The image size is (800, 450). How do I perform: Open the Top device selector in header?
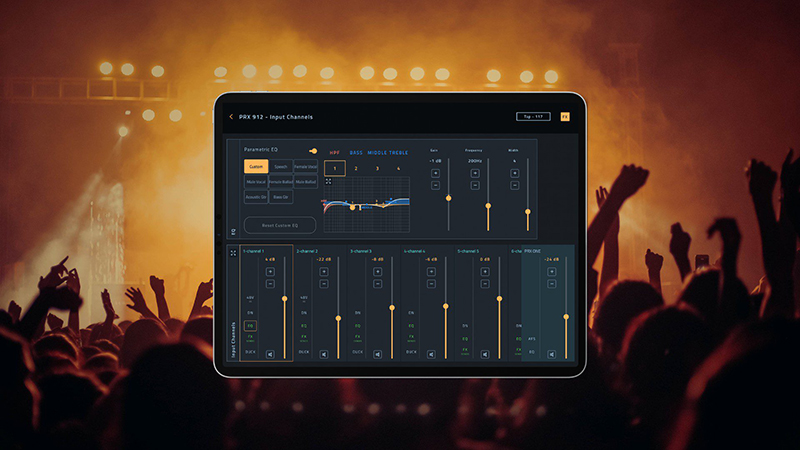click(x=533, y=117)
